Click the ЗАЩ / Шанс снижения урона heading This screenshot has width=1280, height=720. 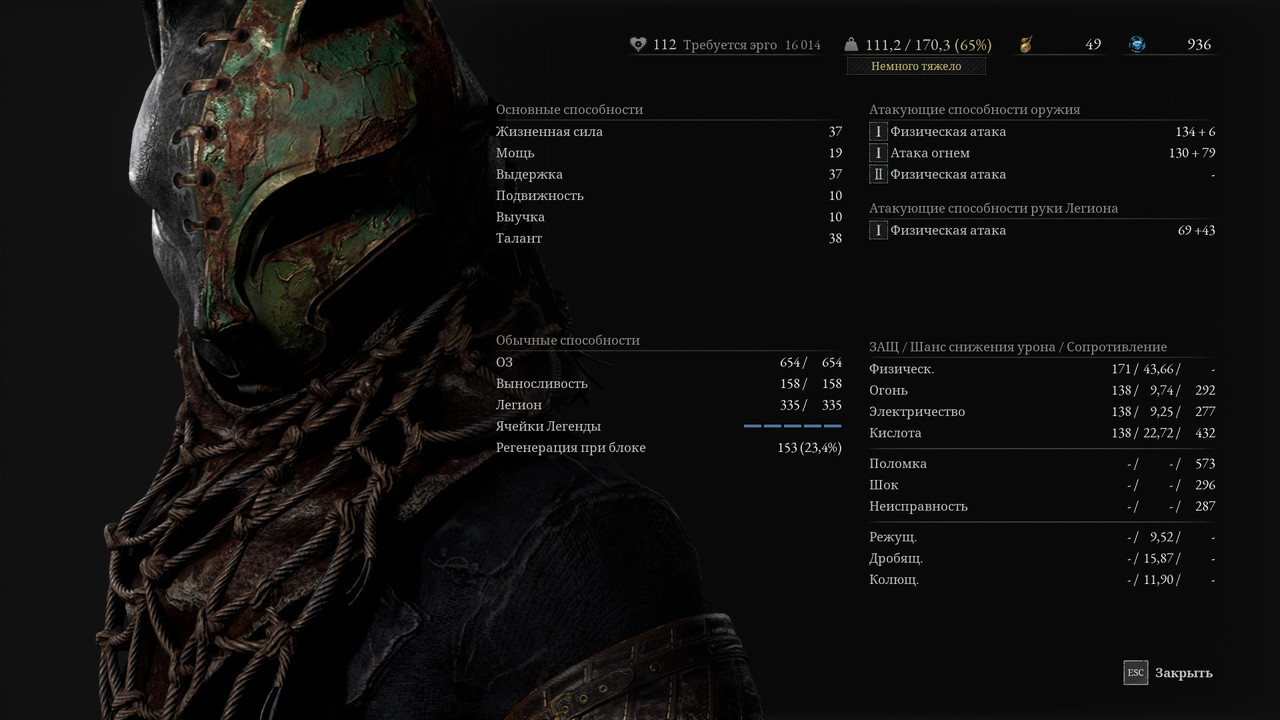pyautogui.click(x=1018, y=347)
